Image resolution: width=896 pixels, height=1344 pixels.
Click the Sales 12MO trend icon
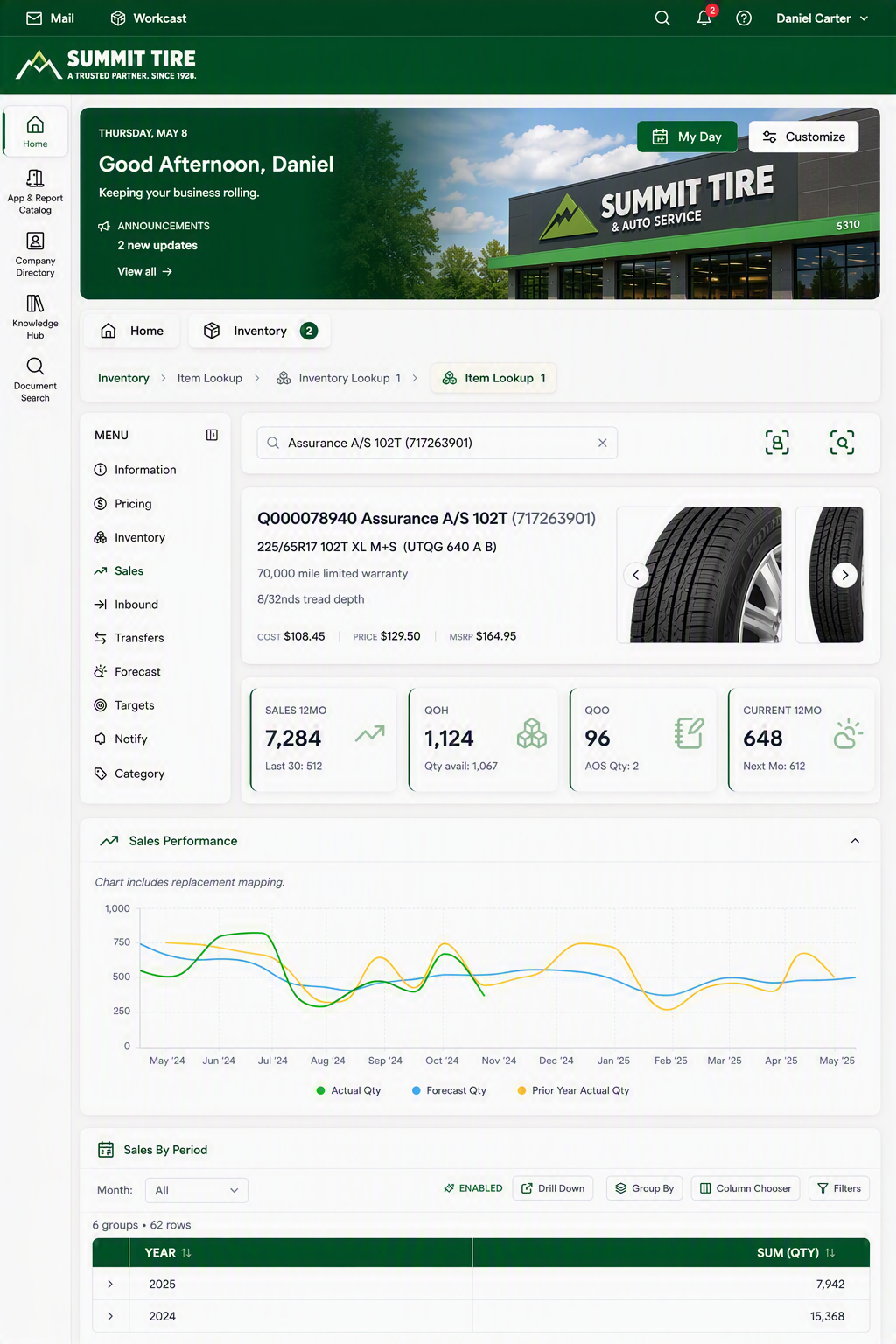pos(369,733)
